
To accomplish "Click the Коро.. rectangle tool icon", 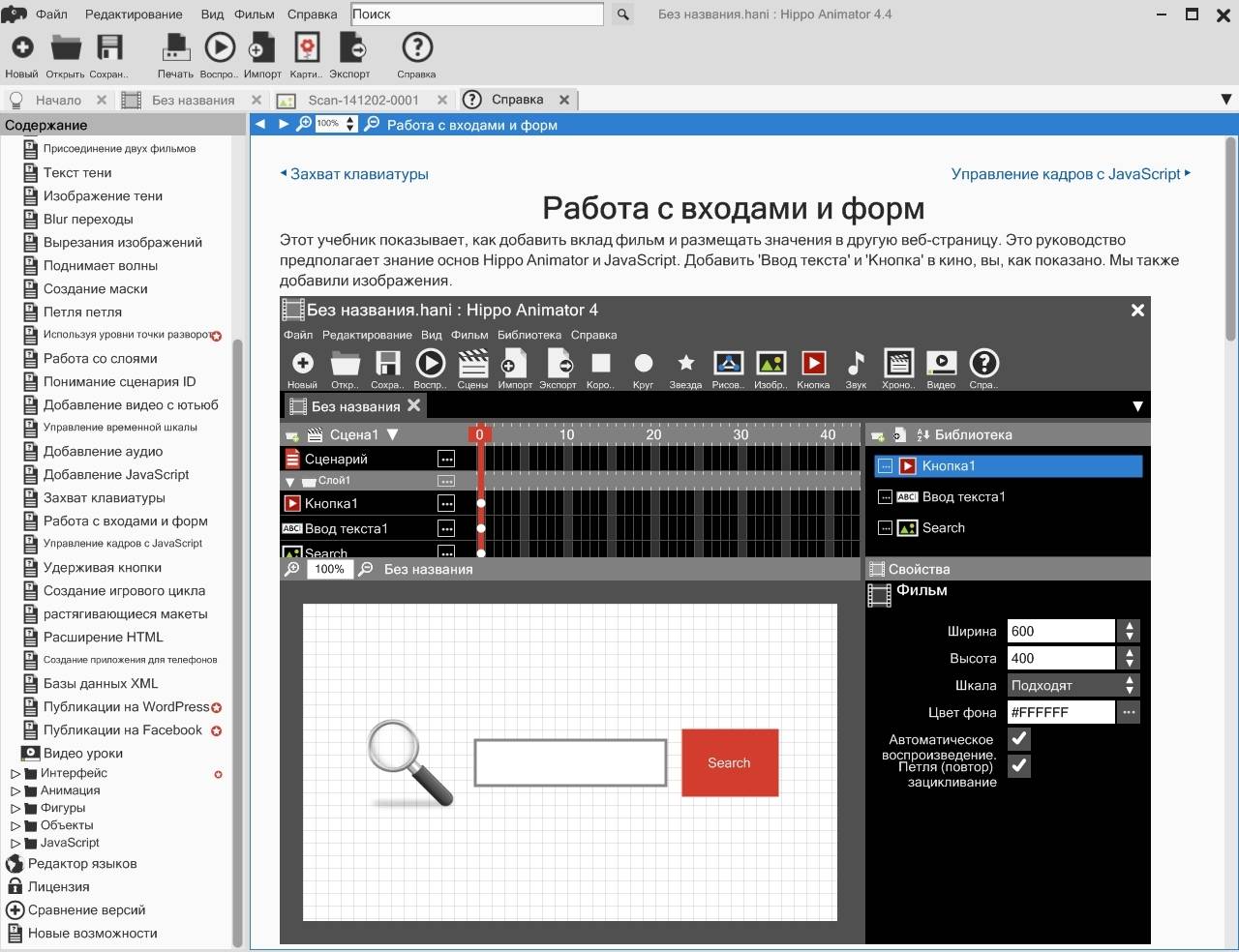I will point(601,363).
